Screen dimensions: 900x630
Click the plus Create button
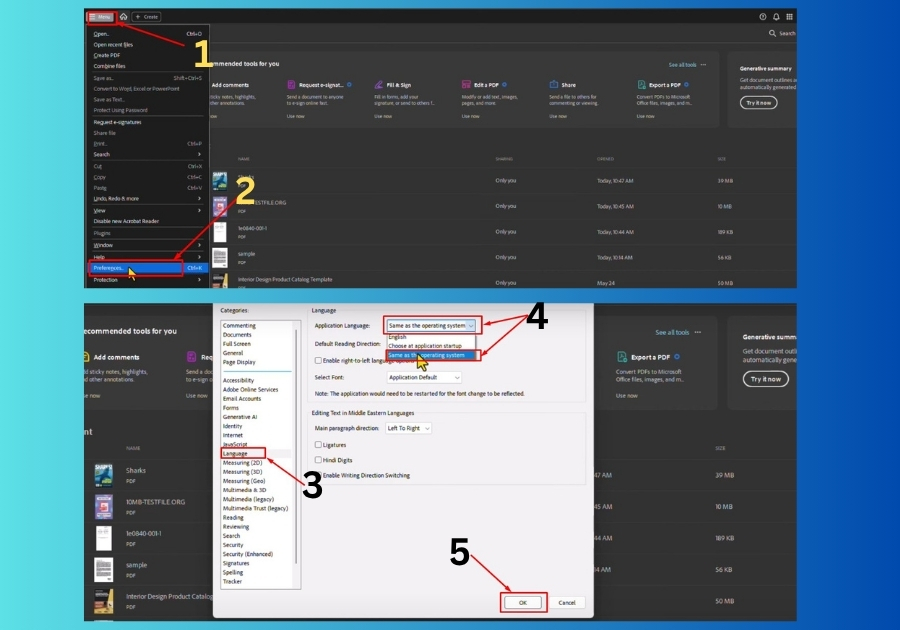point(146,17)
